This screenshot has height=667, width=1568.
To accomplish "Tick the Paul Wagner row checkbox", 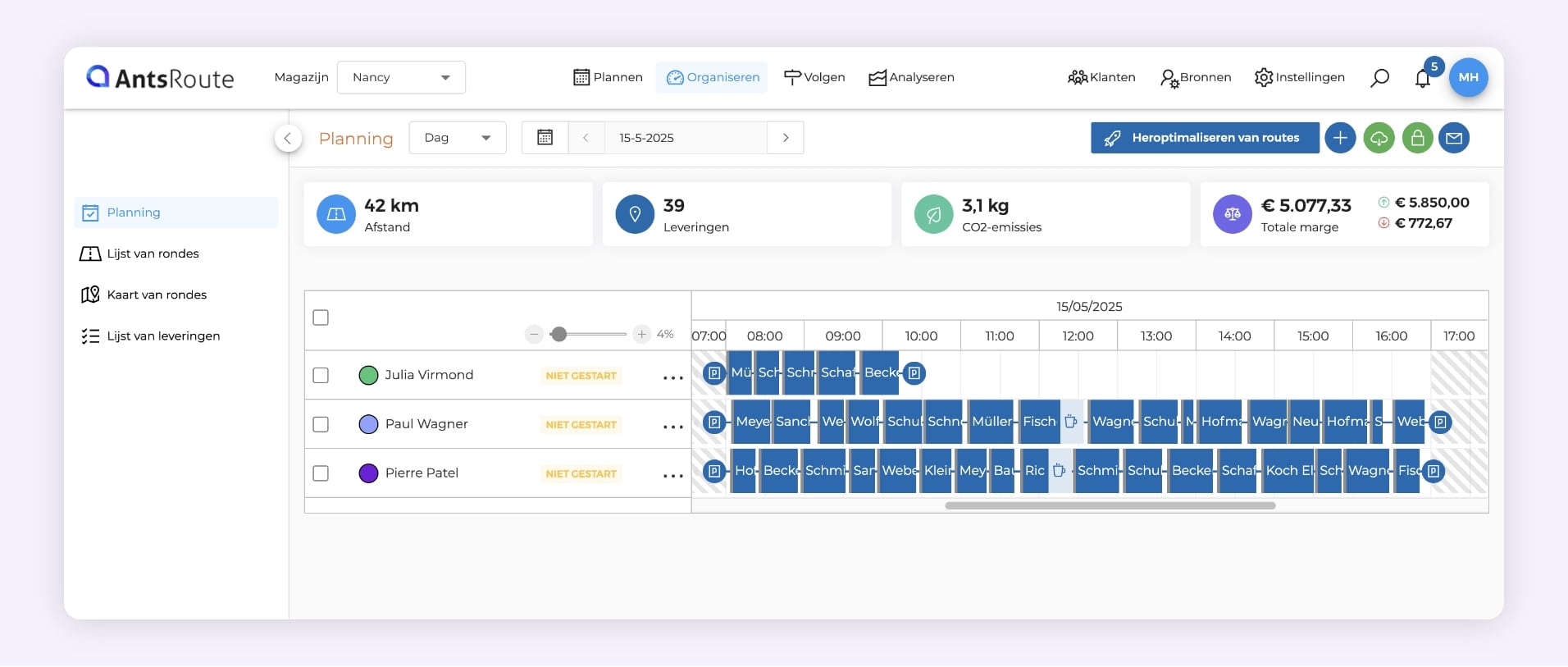I will click(321, 424).
